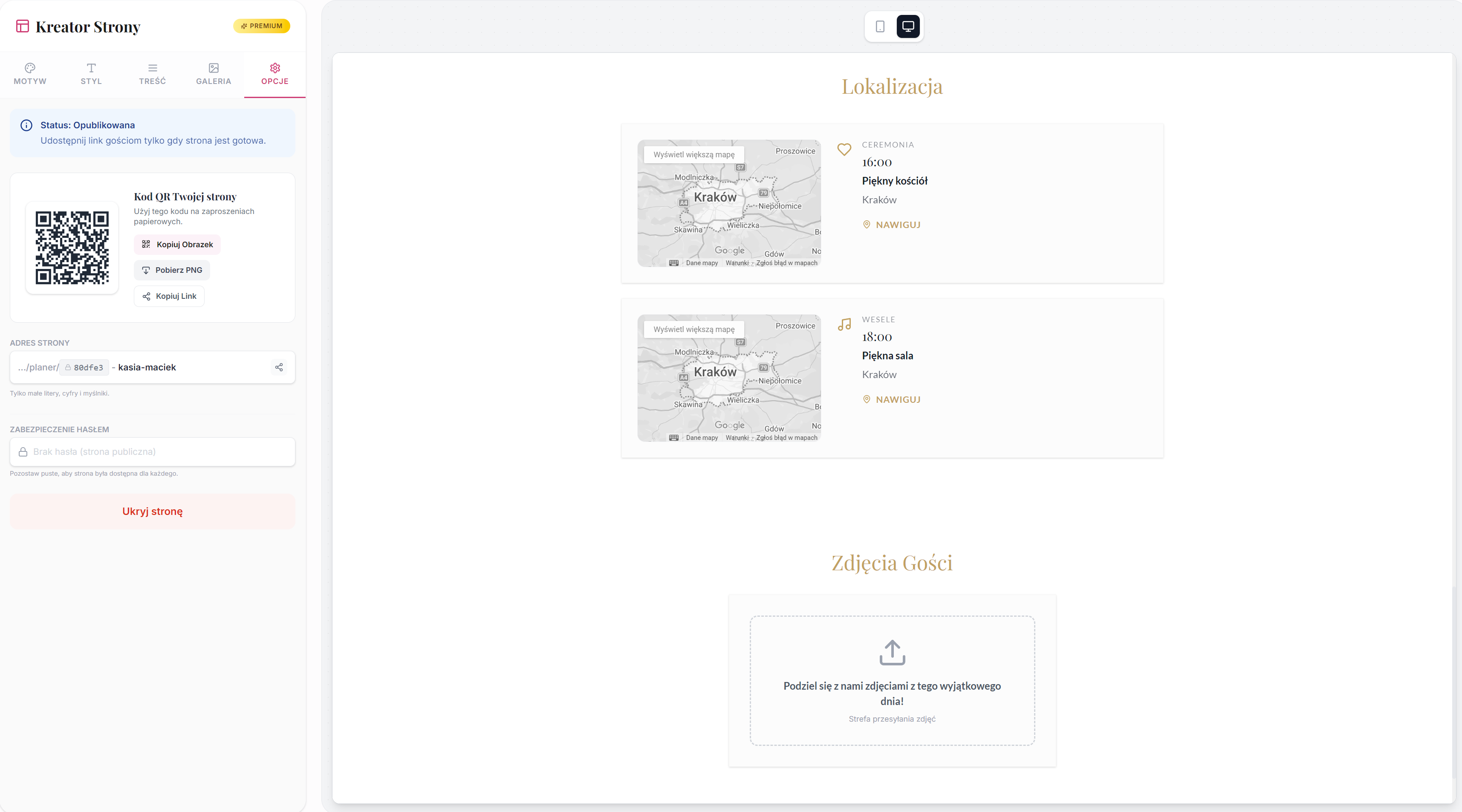The height and width of the screenshot is (812, 1462).
Task: Switch to mobile preview mode
Action: (x=880, y=27)
